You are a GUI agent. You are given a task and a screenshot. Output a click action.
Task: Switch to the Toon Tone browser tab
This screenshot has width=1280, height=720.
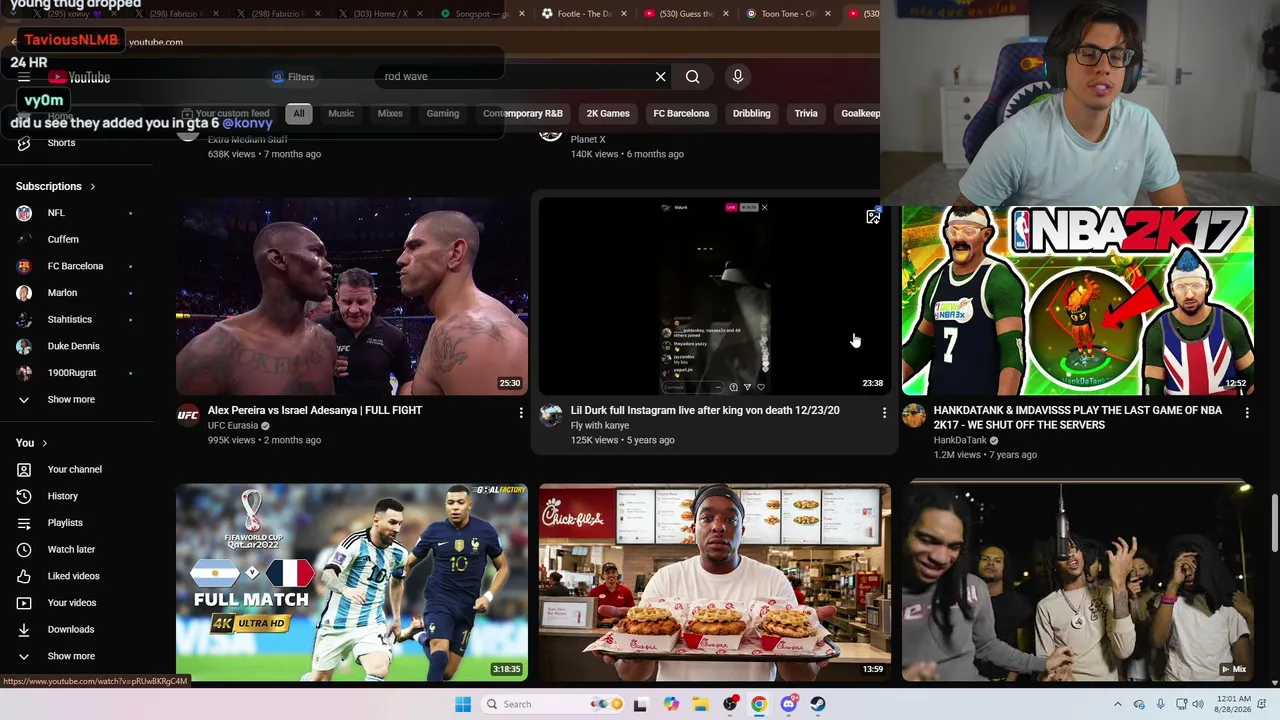(788, 14)
